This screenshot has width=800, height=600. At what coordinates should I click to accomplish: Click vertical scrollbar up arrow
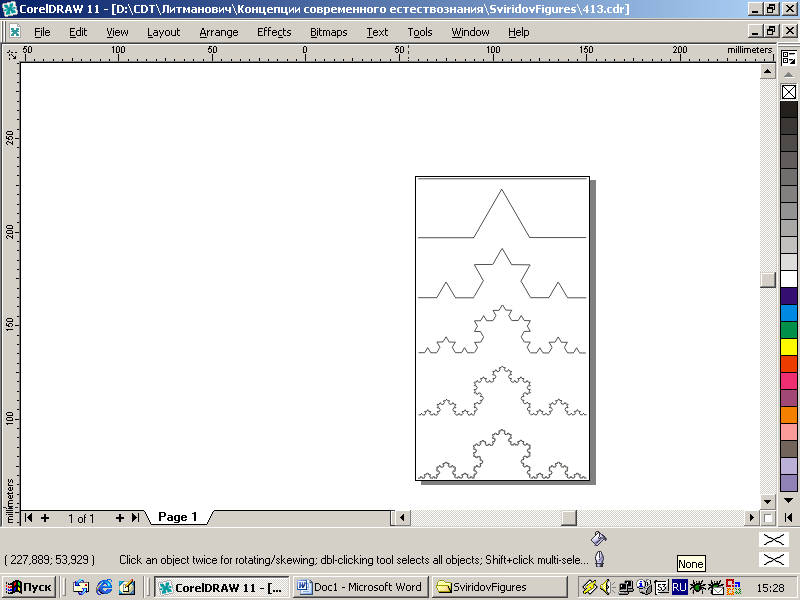(767, 70)
